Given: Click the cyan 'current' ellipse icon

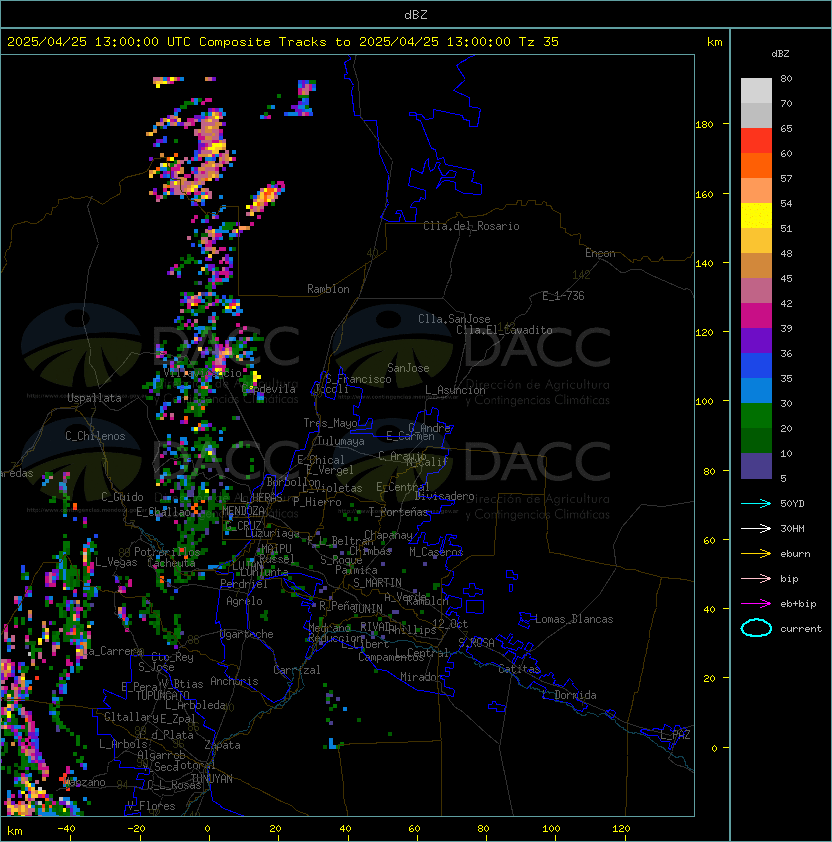Looking at the screenshot, I should click(x=756, y=628).
